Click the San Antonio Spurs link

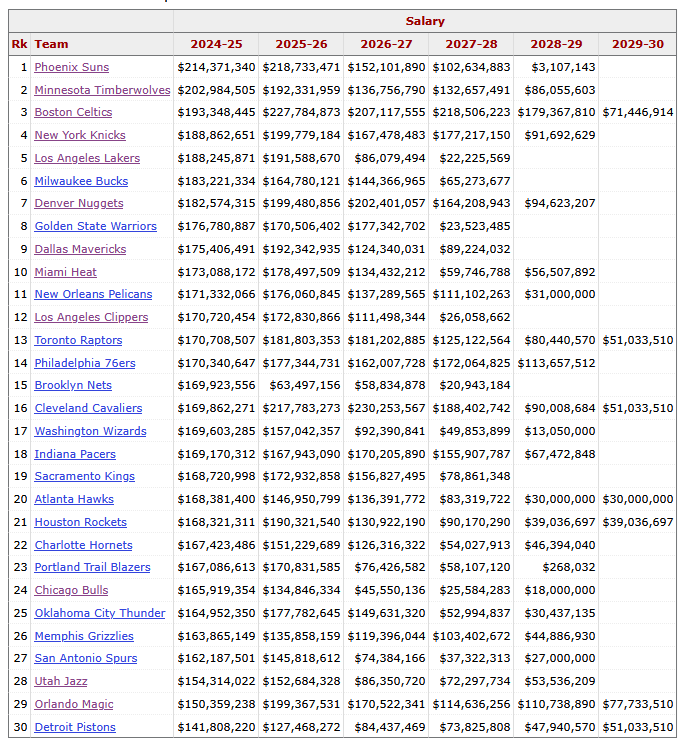tap(86, 658)
